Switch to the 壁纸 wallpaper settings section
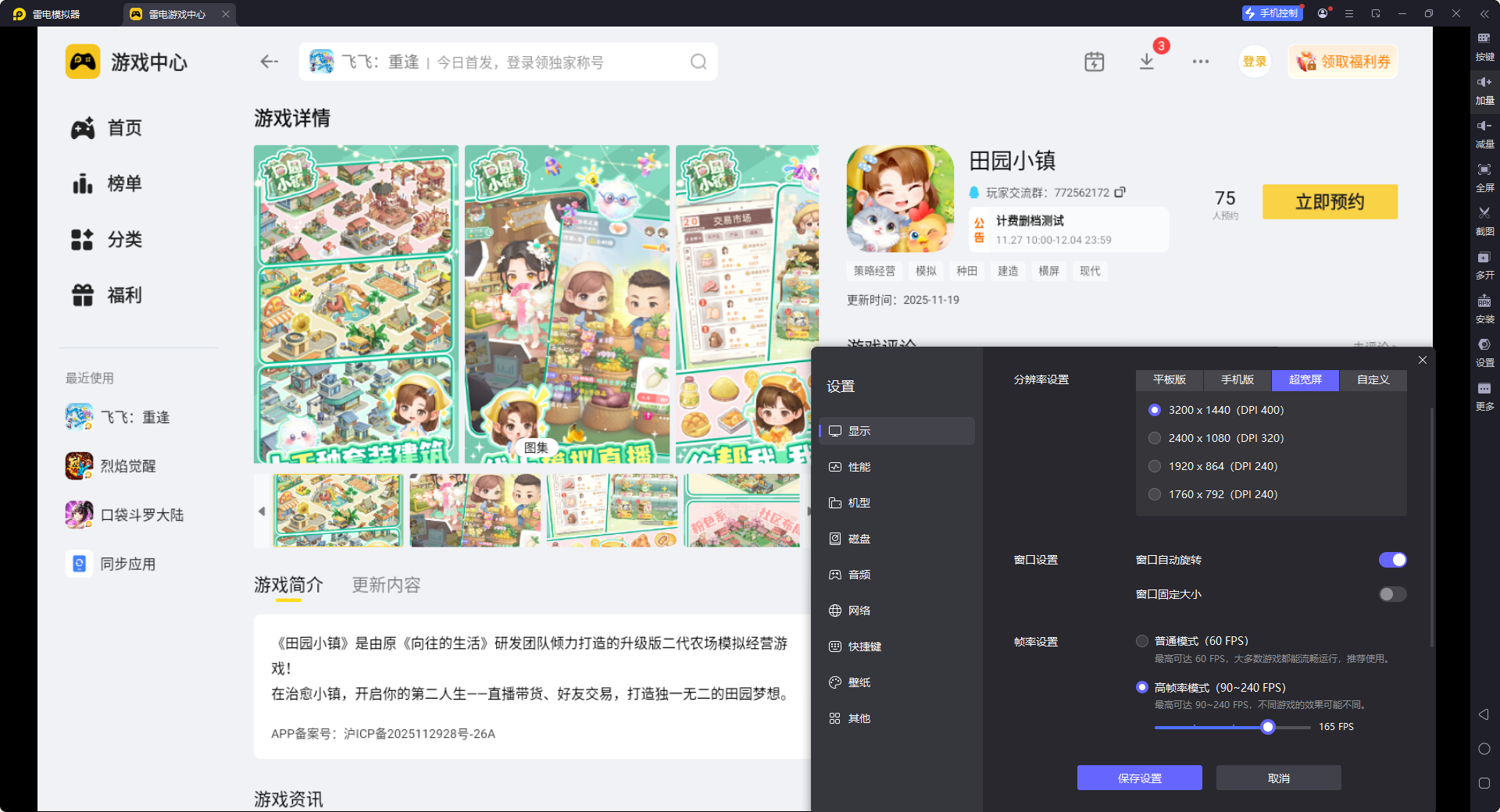The width and height of the screenshot is (1500, 812). [x=860, y=682]
